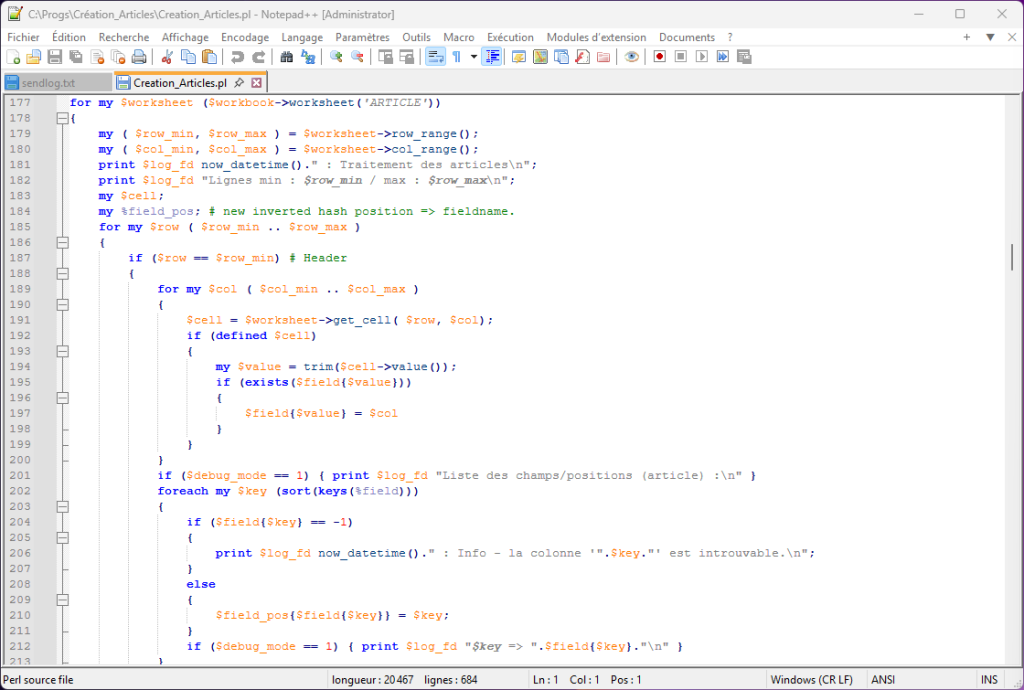1024x690 pixels.
Task: Collapse the block starting at line 193
Action: [63, 351]
